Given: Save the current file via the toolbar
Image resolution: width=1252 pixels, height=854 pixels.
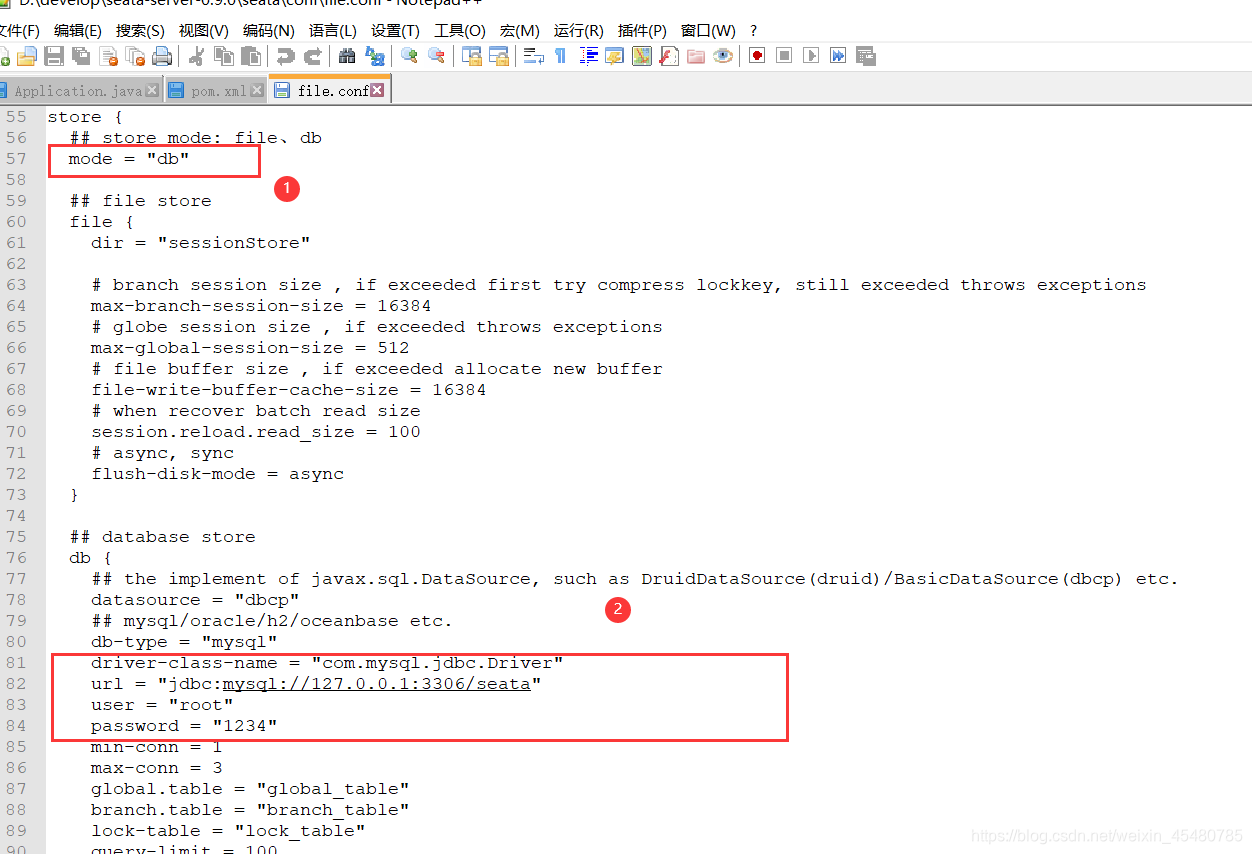Looking at the screenshot, I should [x=54, y=56].
